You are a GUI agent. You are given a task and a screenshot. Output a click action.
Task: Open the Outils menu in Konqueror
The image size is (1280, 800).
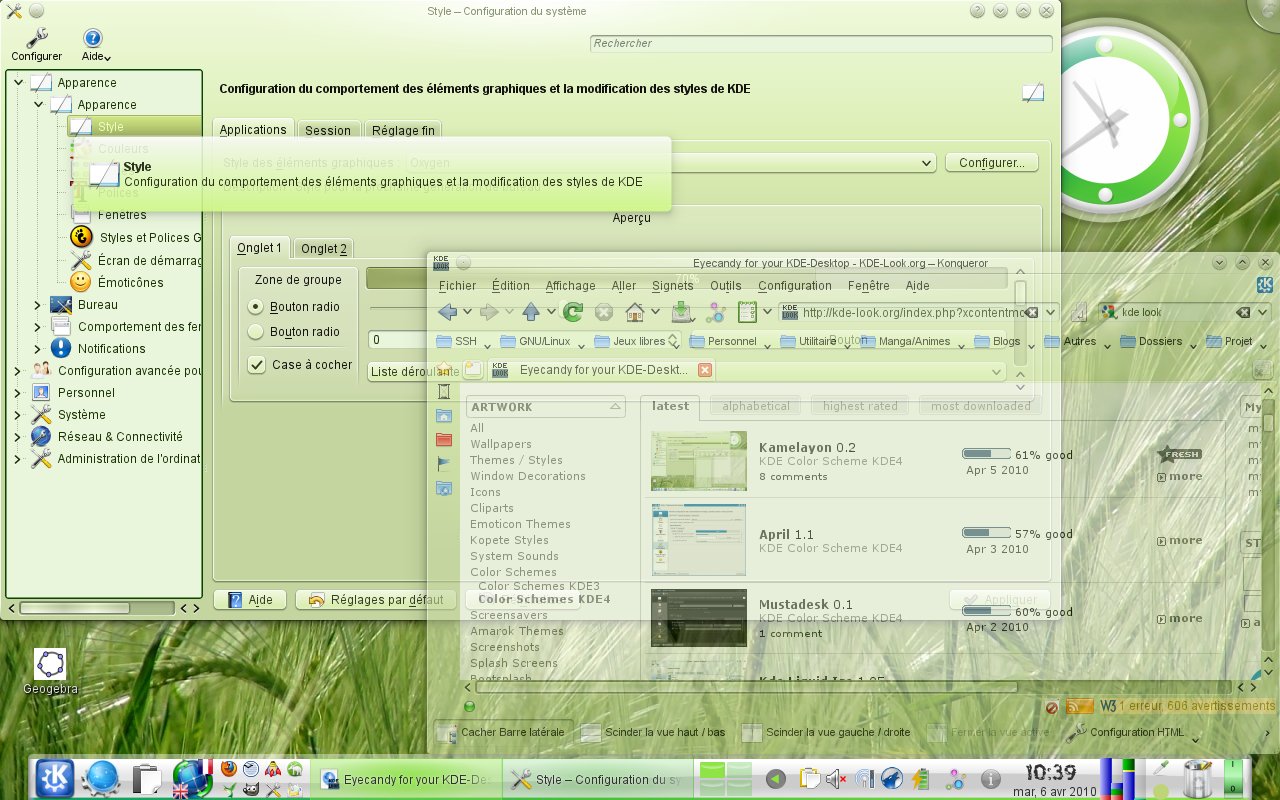726,285
